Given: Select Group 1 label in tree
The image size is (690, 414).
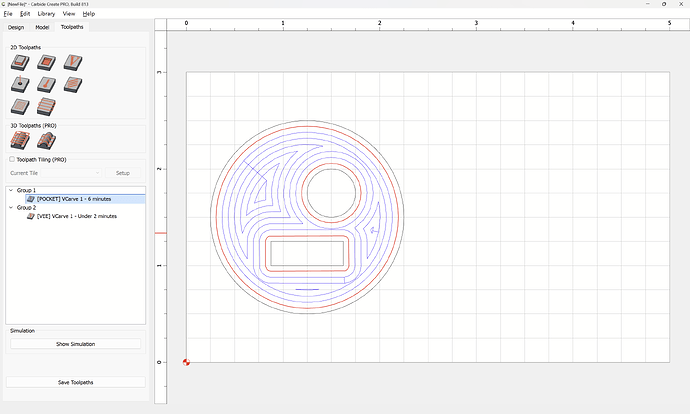Looking at the screenshot, I should point(26,190).
